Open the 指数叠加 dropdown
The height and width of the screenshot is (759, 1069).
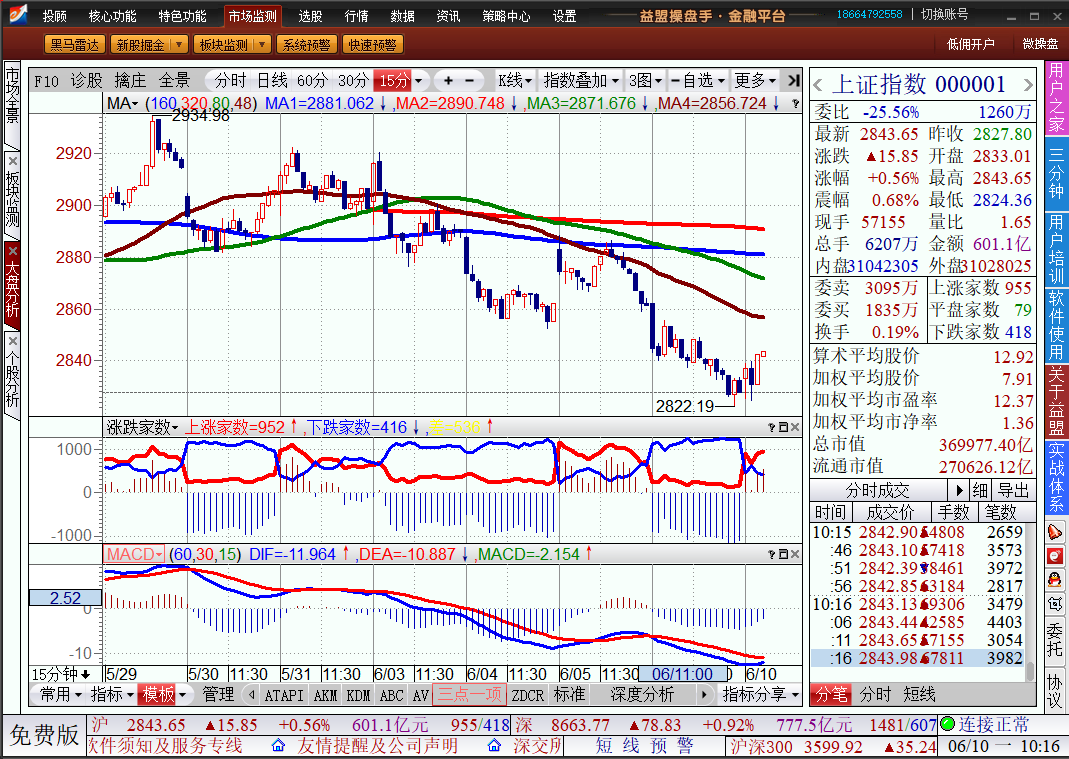tap(581, 81)
